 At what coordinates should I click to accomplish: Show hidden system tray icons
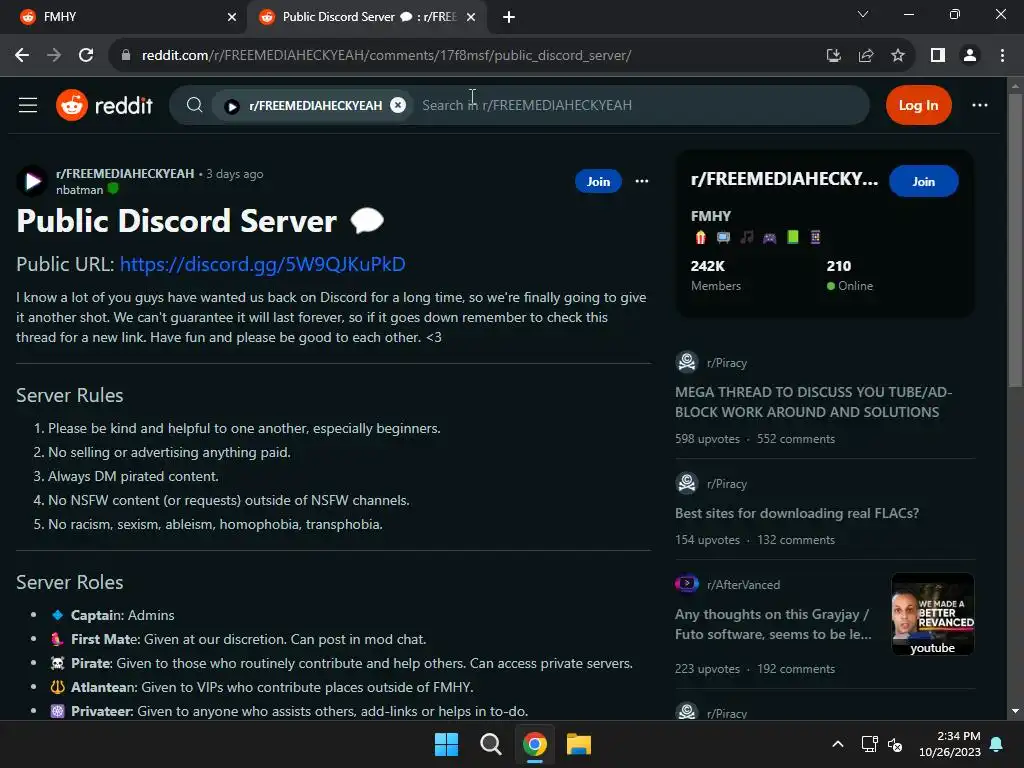[838, 744]
